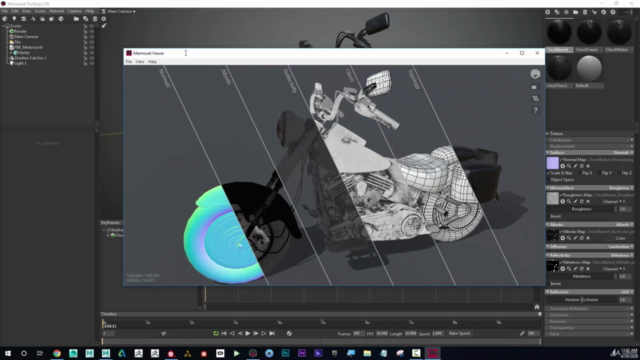Viewport: 640px width, 360px height.
Task: Click magnifier icon under Albedo Map
Action: [x=569, y=238]
